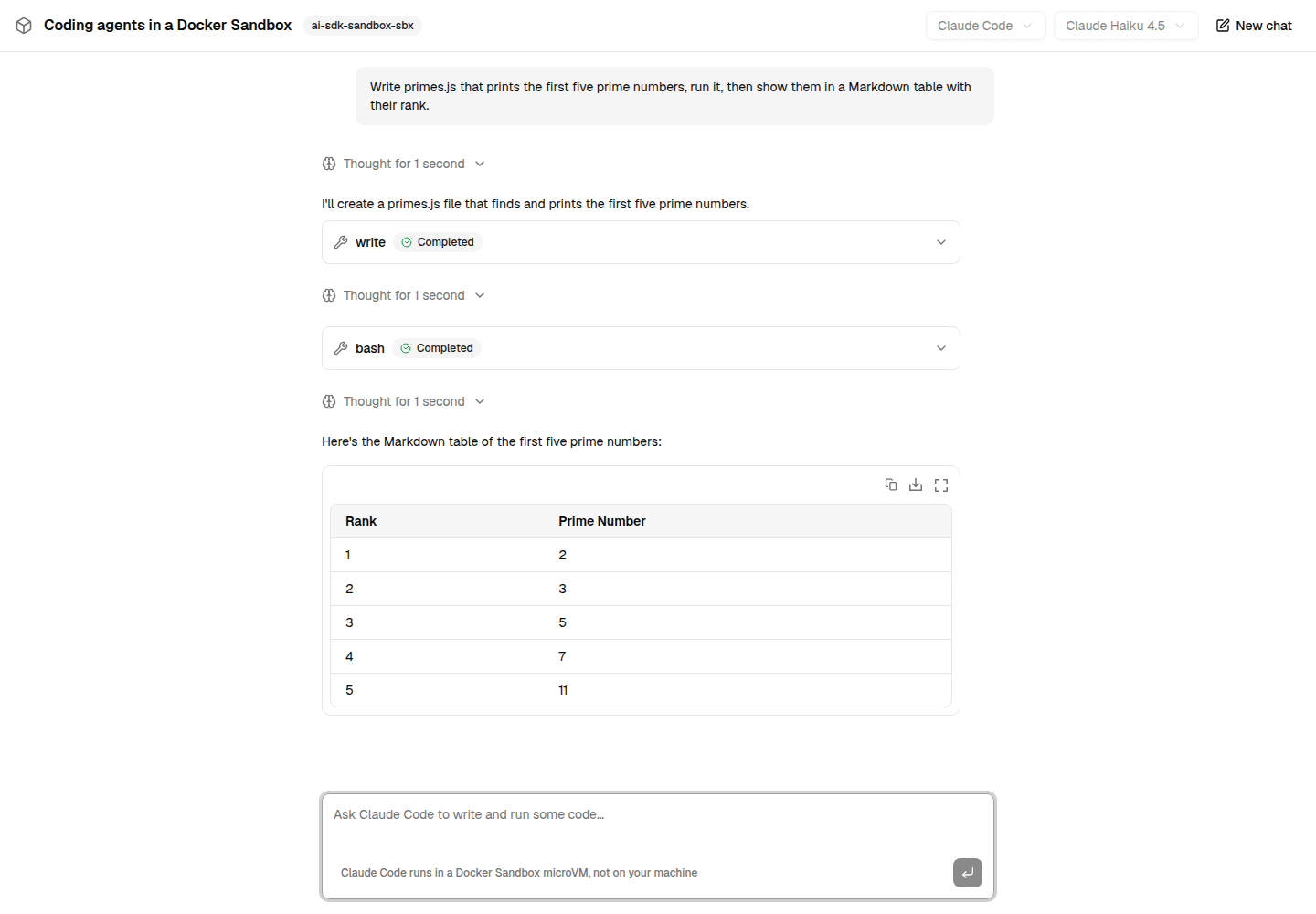Viewport: 1316px width, 914px height.
Task: Start a New chat
Action: (1254, 26)
